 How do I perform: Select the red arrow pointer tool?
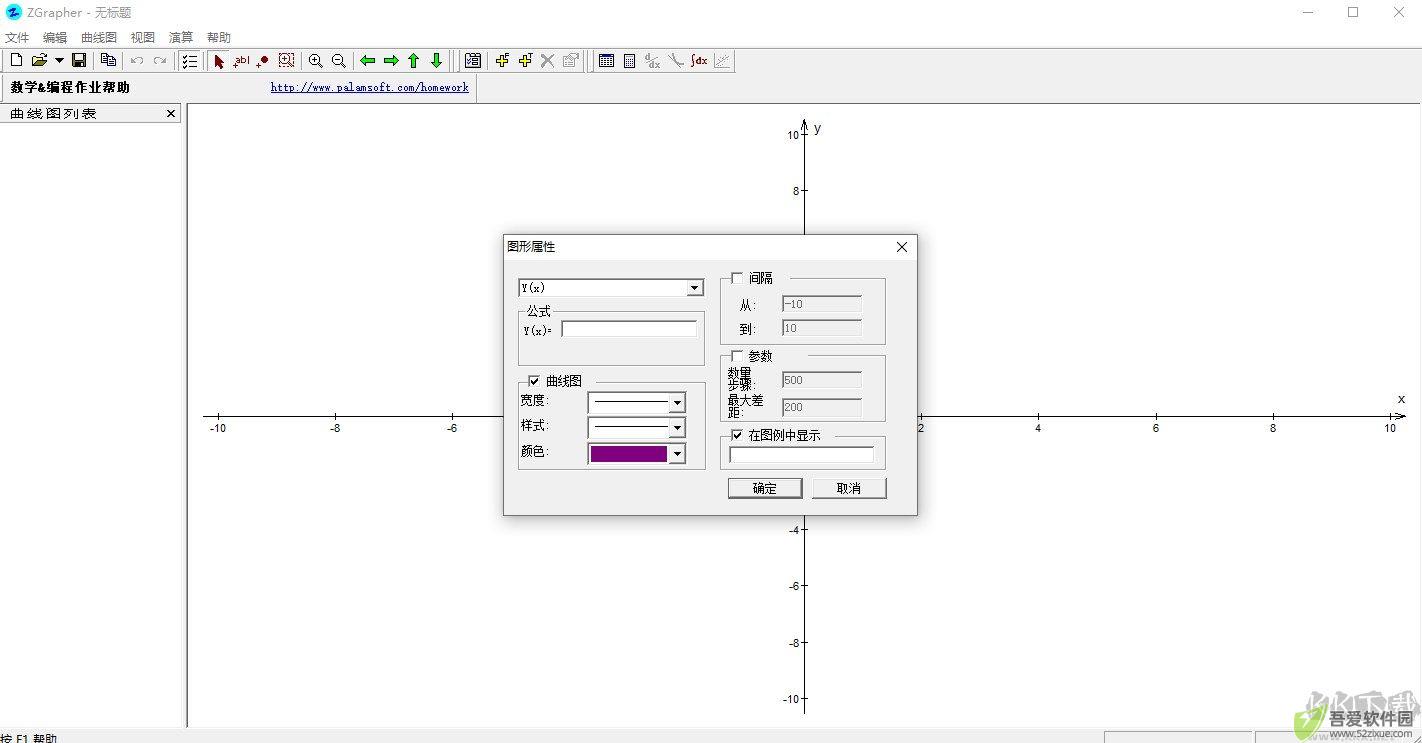(219, 61)
